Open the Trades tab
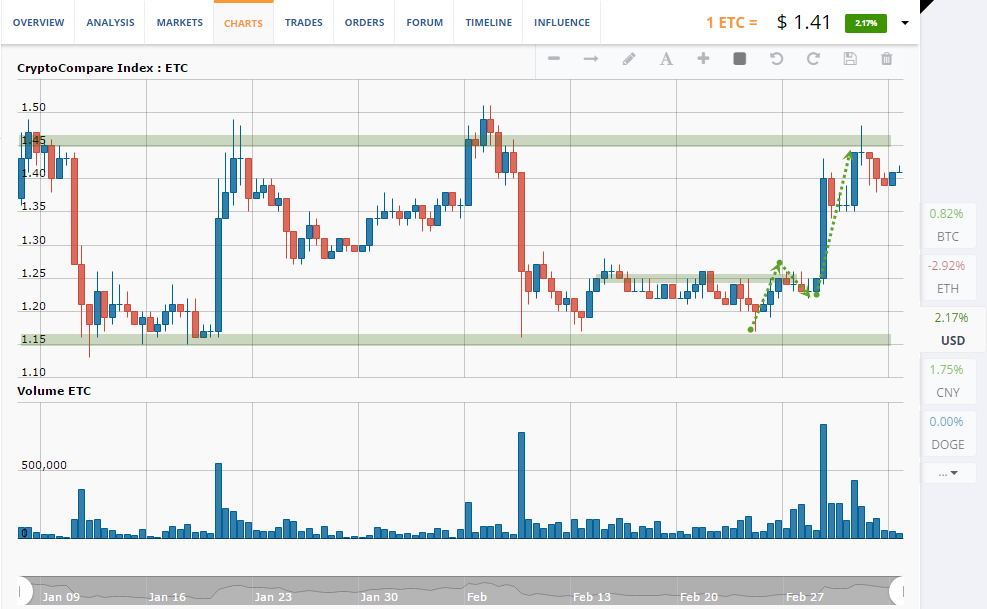The width and height of the screenshot is (987, 609). click(303, 23)
